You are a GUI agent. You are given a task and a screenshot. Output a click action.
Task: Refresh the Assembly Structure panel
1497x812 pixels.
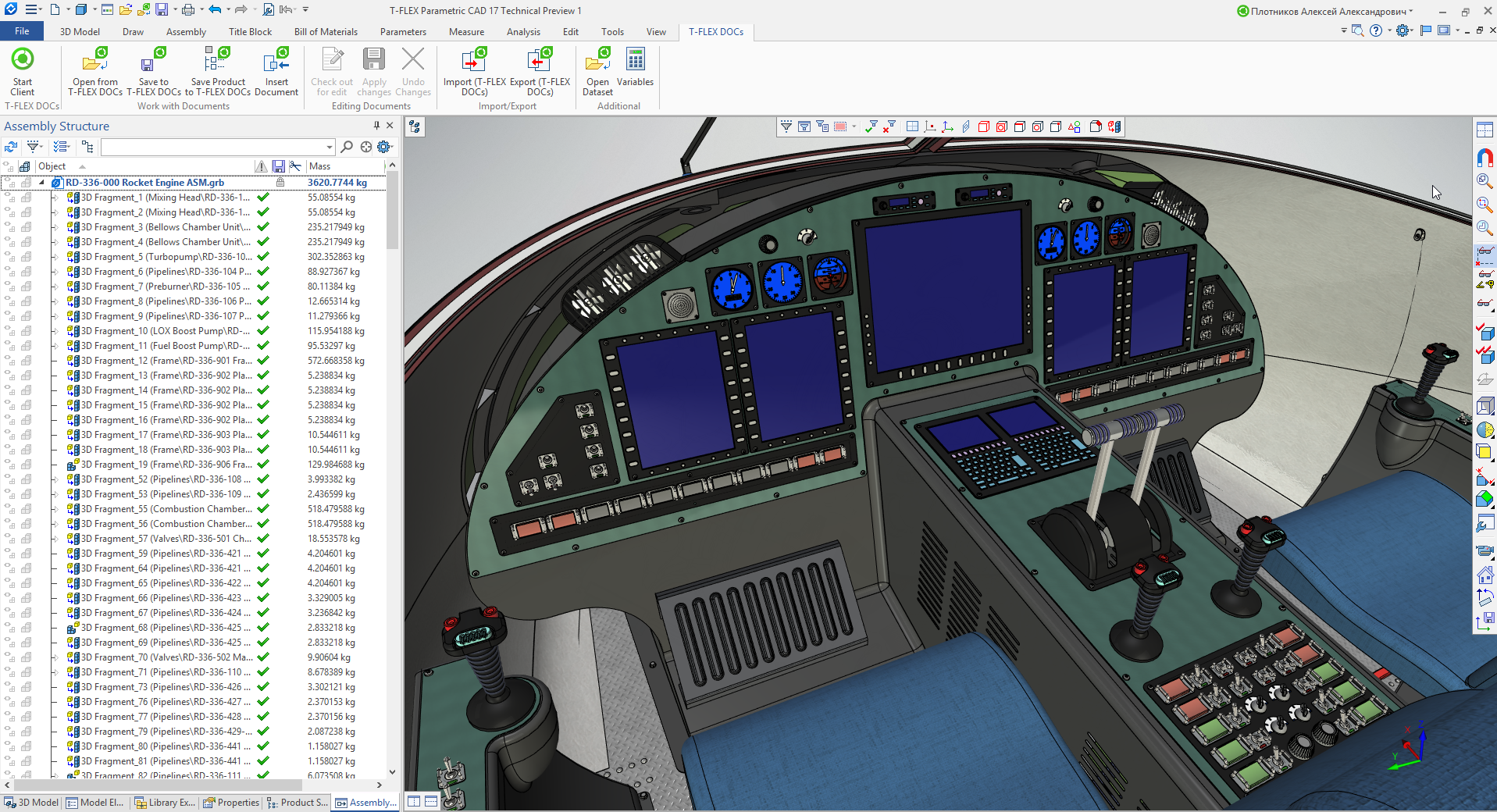tap(11, 147)
